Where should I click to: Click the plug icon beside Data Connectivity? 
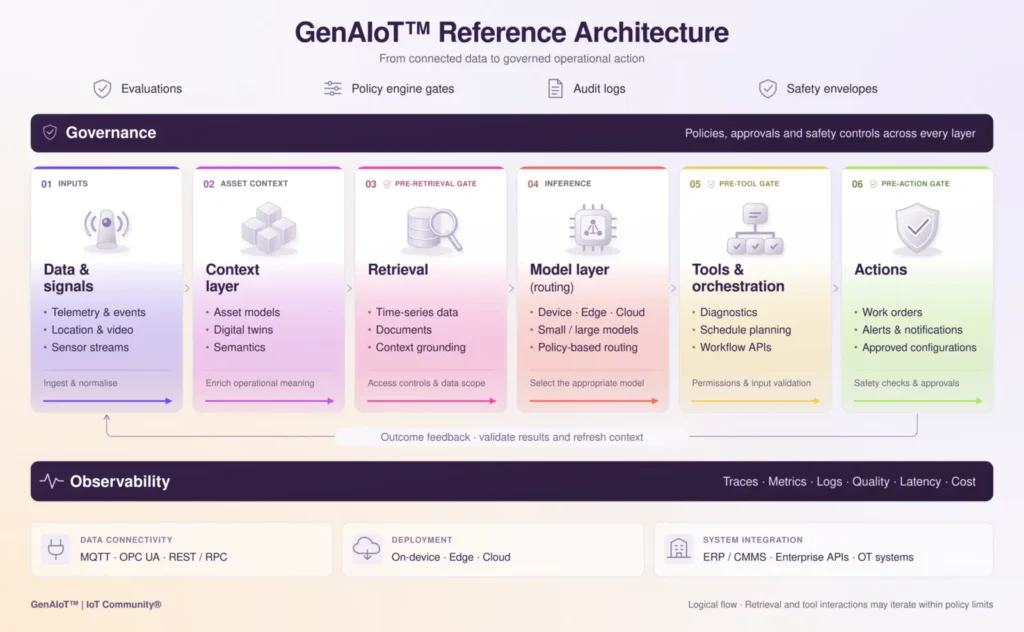[56, 548]
